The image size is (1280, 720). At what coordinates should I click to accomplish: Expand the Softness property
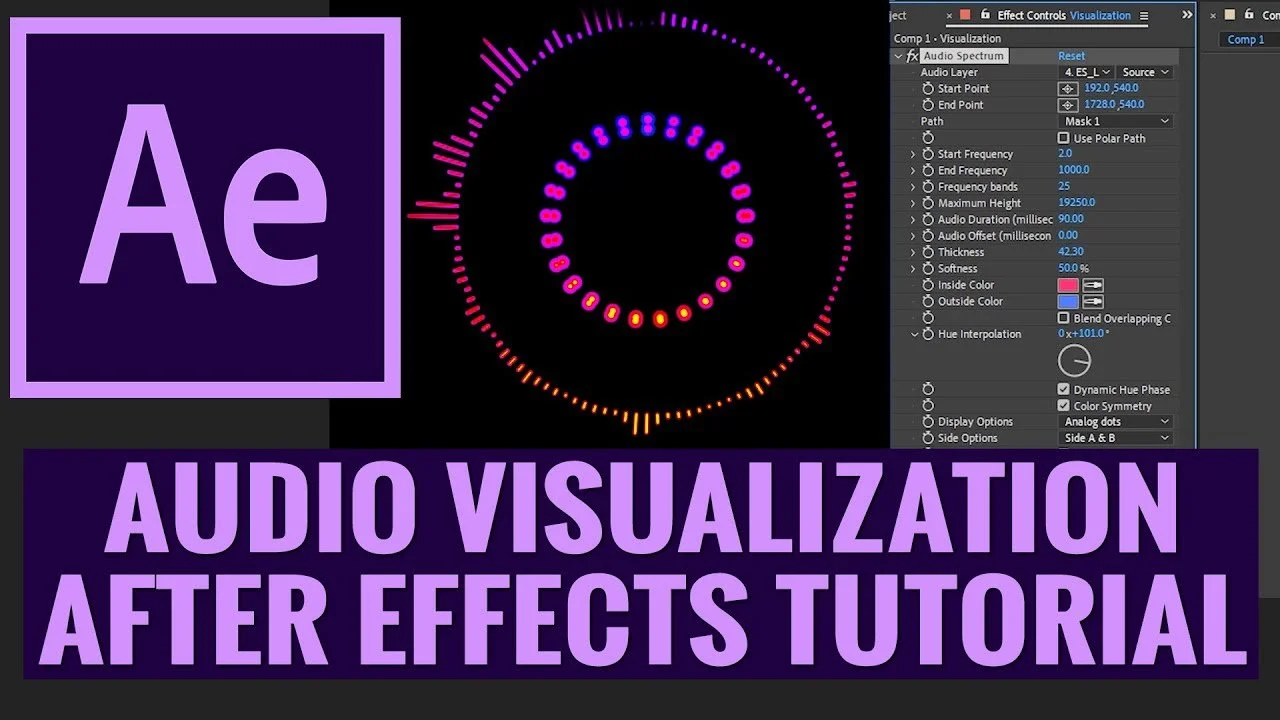click(x=913, y=268)
